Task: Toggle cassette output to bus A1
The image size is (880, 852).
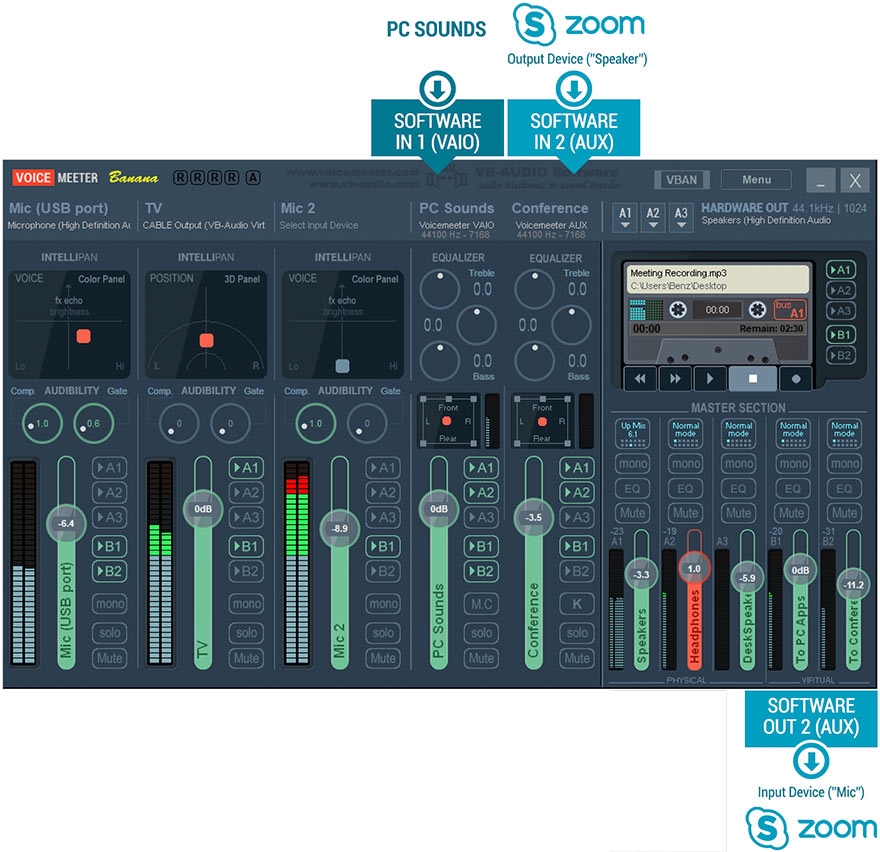Action: pos(840,270)
